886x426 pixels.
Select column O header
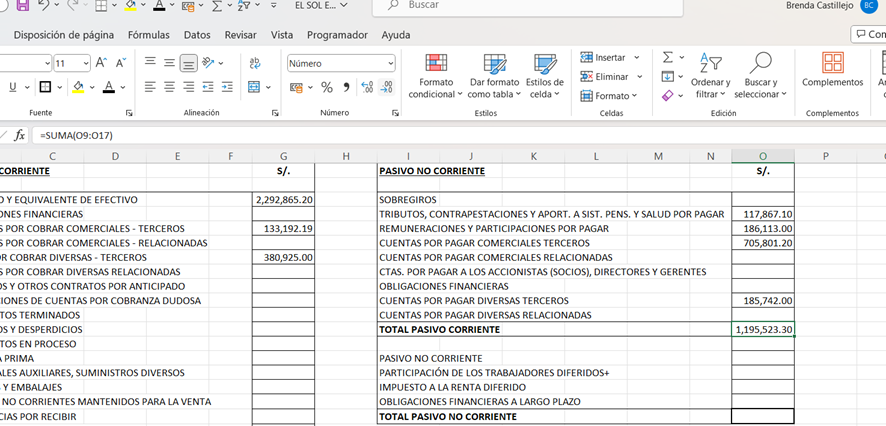click(x=763, y=157)
